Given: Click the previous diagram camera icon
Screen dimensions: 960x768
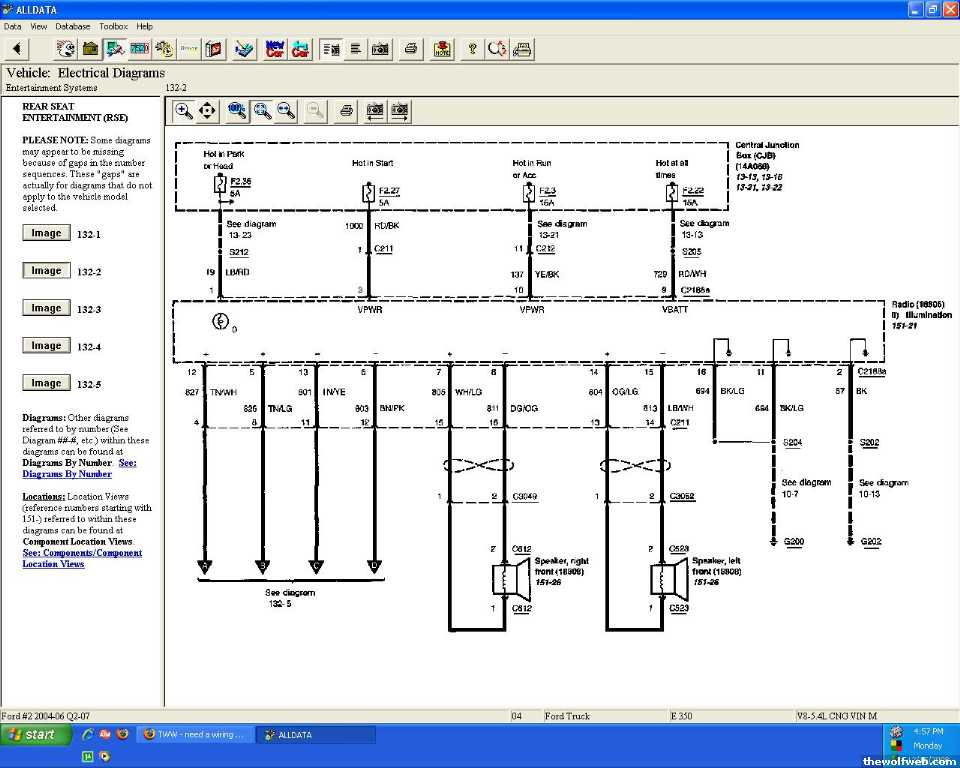Looking at the screenshot, I should (375, 111).
